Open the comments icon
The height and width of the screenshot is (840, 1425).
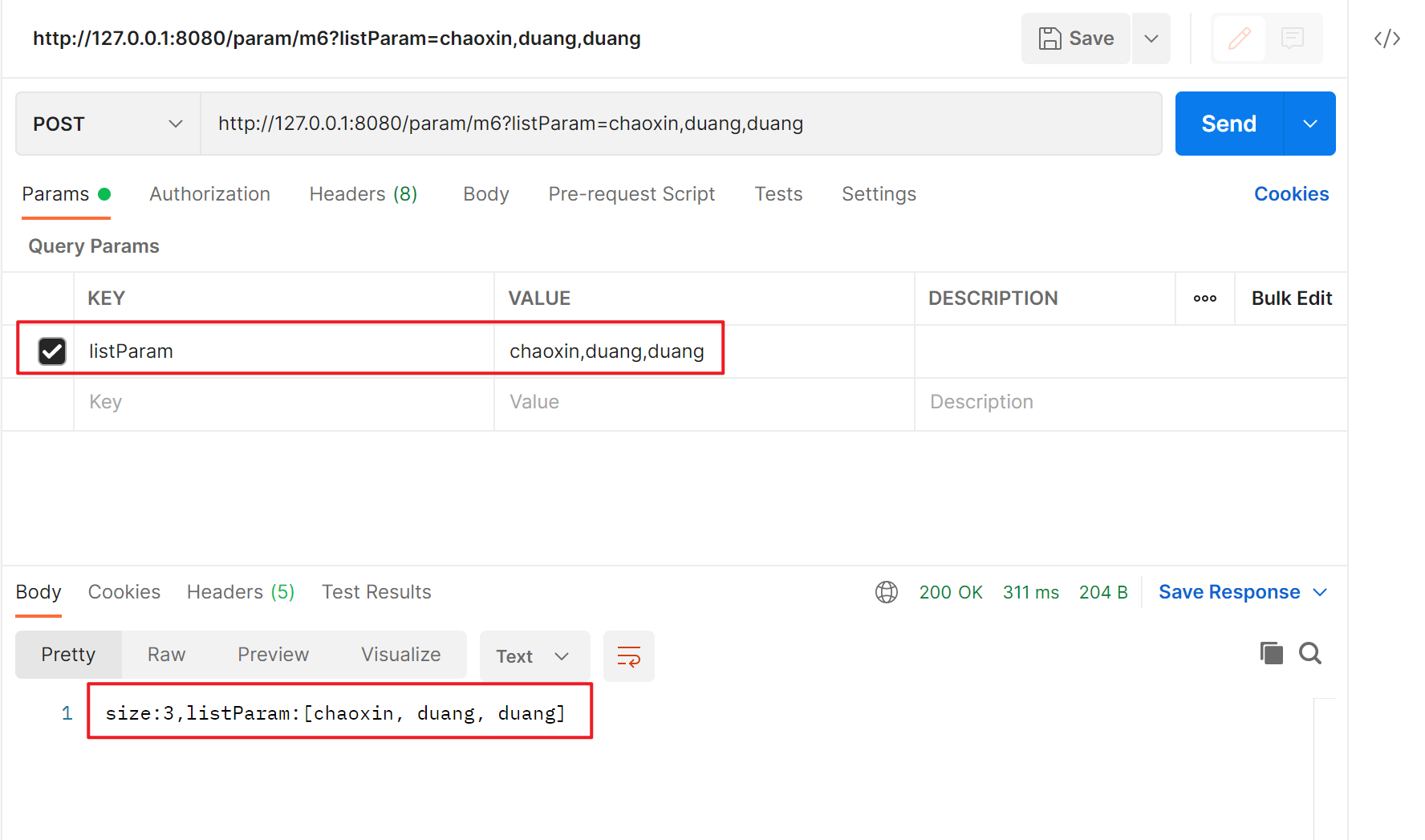tap(1292, 39)
